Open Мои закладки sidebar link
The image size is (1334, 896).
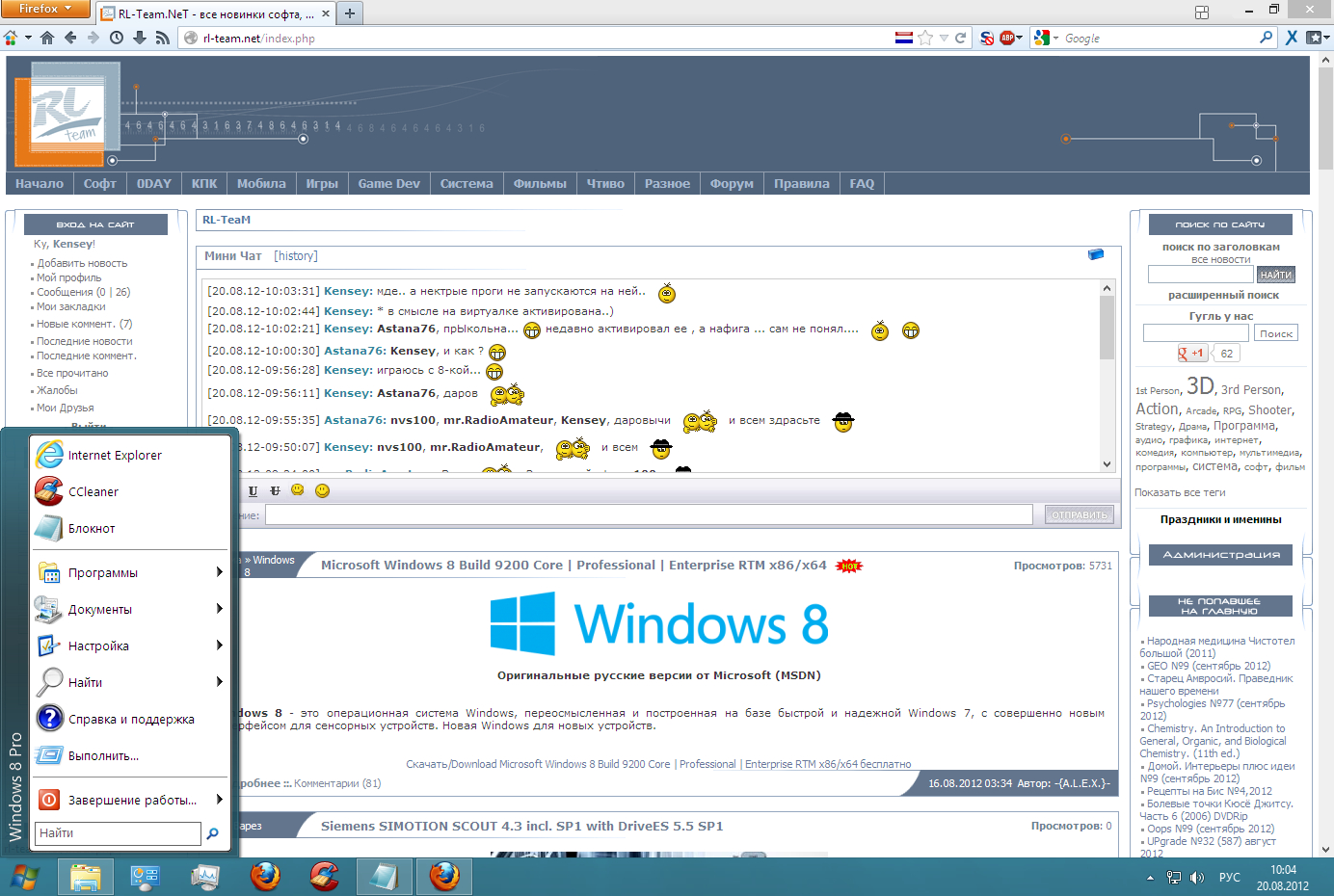[x=71, y=306]
